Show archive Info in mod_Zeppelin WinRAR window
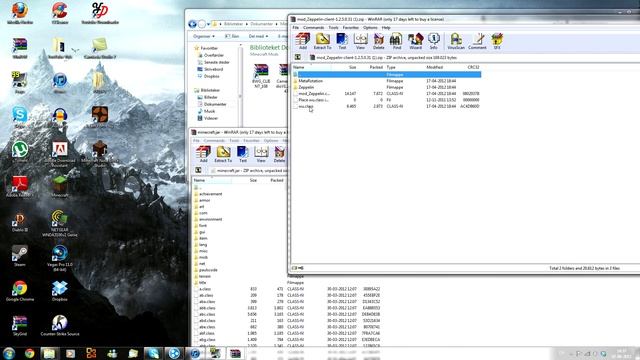Screen dimensions: 640x360 (x=433, y=41)
